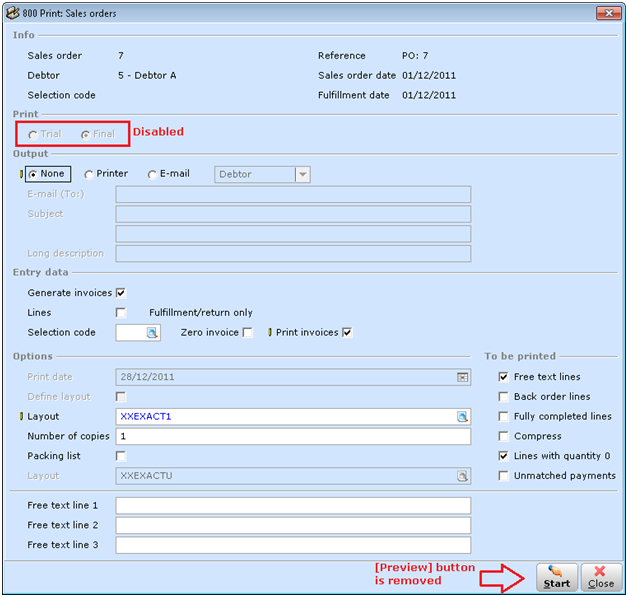Click the 'Sales order date' label
Screen dimensions: 628x597
[x=357, y=76]
